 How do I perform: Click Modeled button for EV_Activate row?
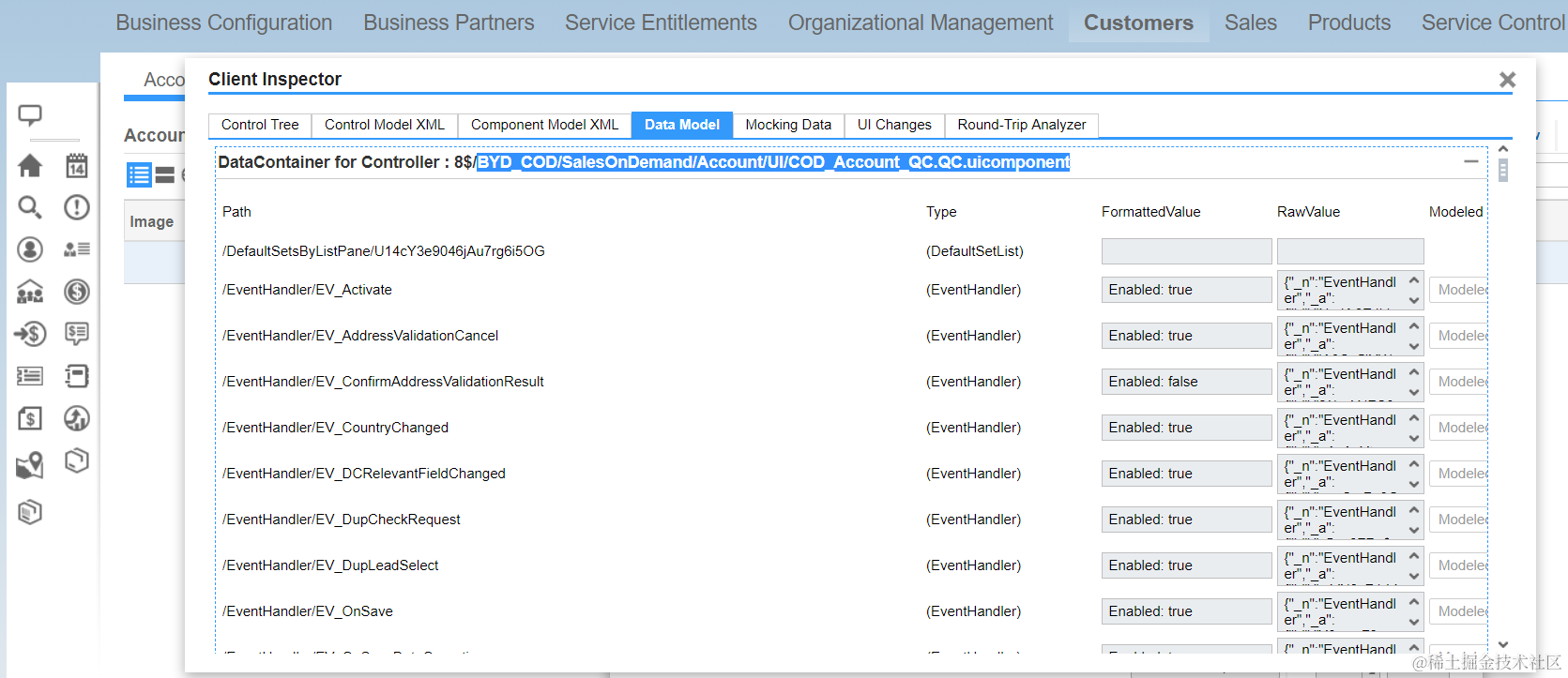[x=1459, y=290]
